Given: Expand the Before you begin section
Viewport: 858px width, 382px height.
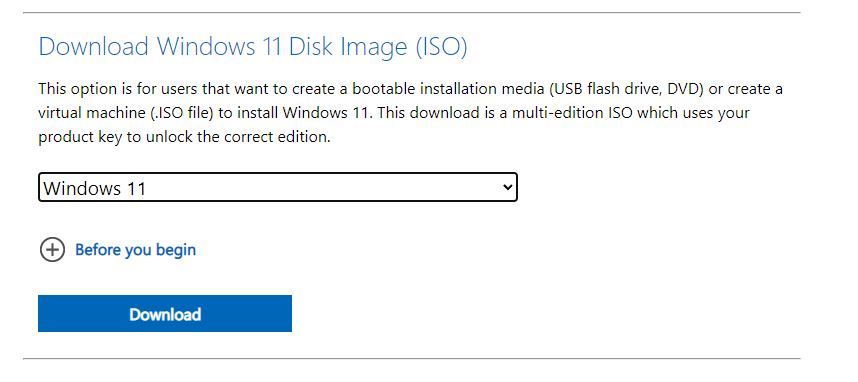Looking at the screenshot, I should coord(118,250).
